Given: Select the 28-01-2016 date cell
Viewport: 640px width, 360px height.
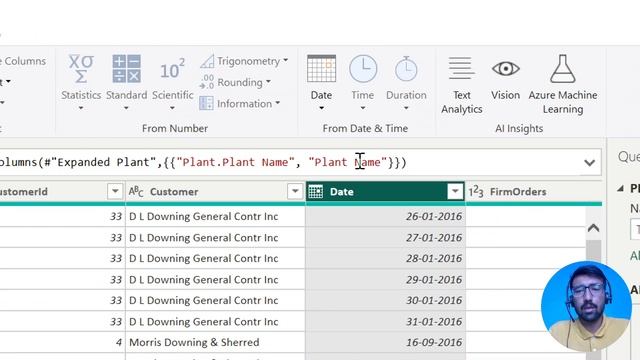Looking at the screenshot, I should pyautogui.click(x=385, y=258).
